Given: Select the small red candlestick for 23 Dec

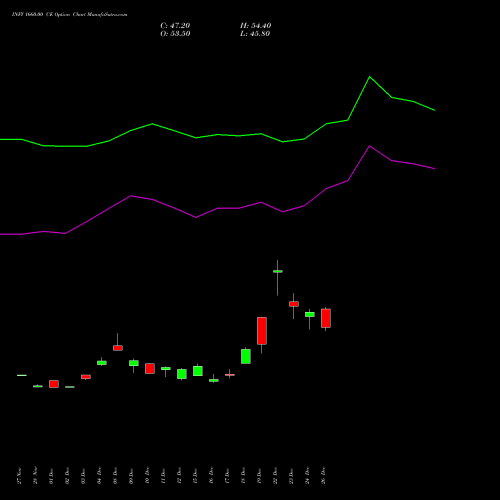Looking at the screenshot, I should click(294, 304).
